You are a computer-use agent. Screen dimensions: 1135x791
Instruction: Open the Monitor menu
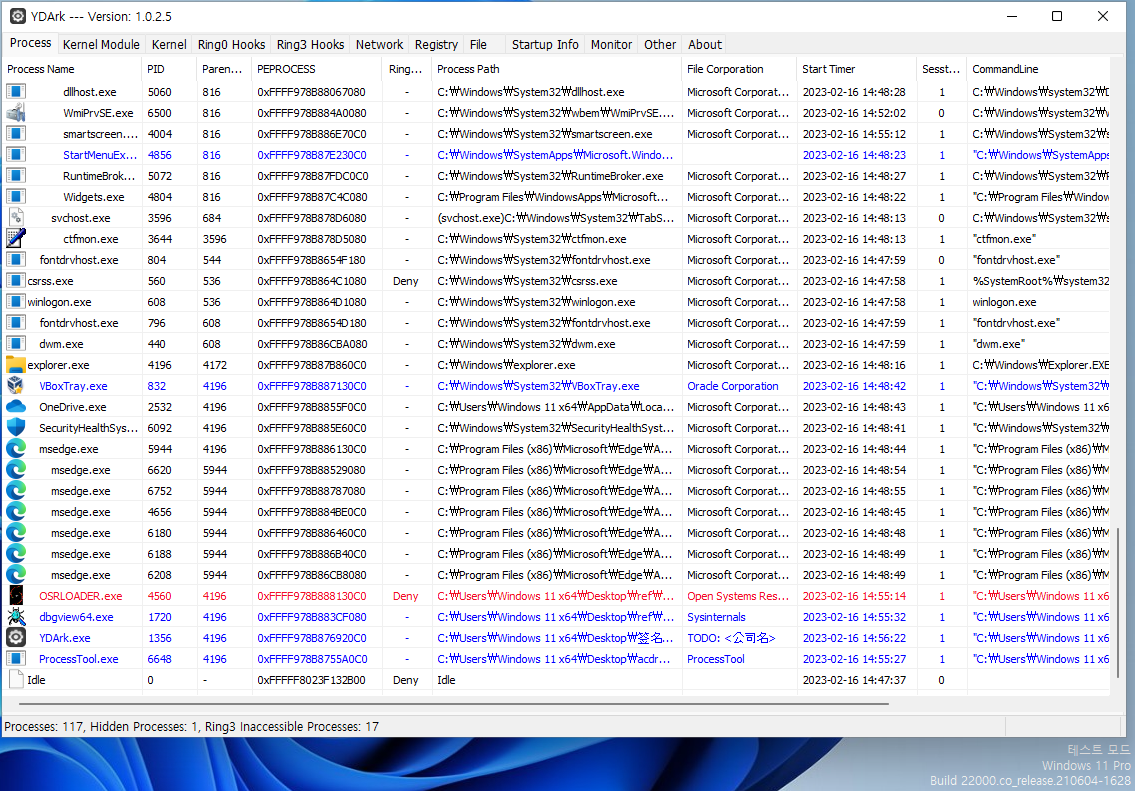tap(610, 44)
